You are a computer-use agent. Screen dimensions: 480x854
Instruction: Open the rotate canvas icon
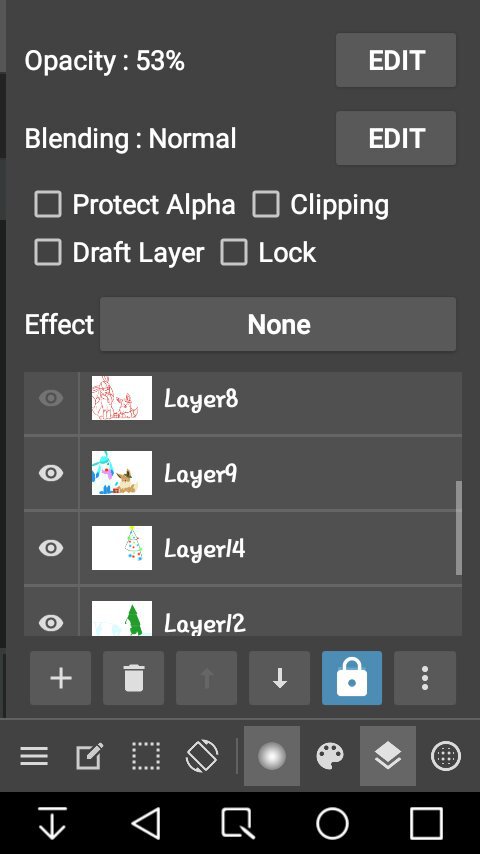[x=202, y=756]
